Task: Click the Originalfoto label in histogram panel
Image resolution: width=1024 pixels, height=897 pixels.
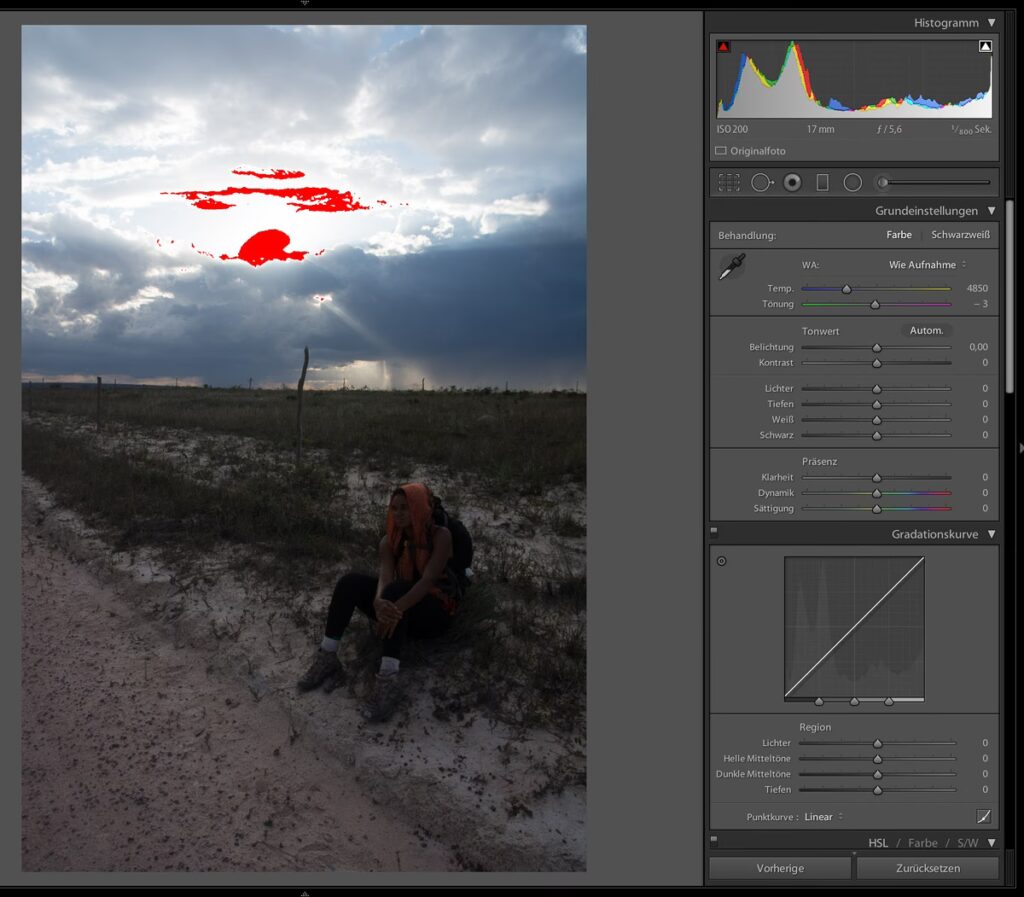Action: (x=757, y=151)
